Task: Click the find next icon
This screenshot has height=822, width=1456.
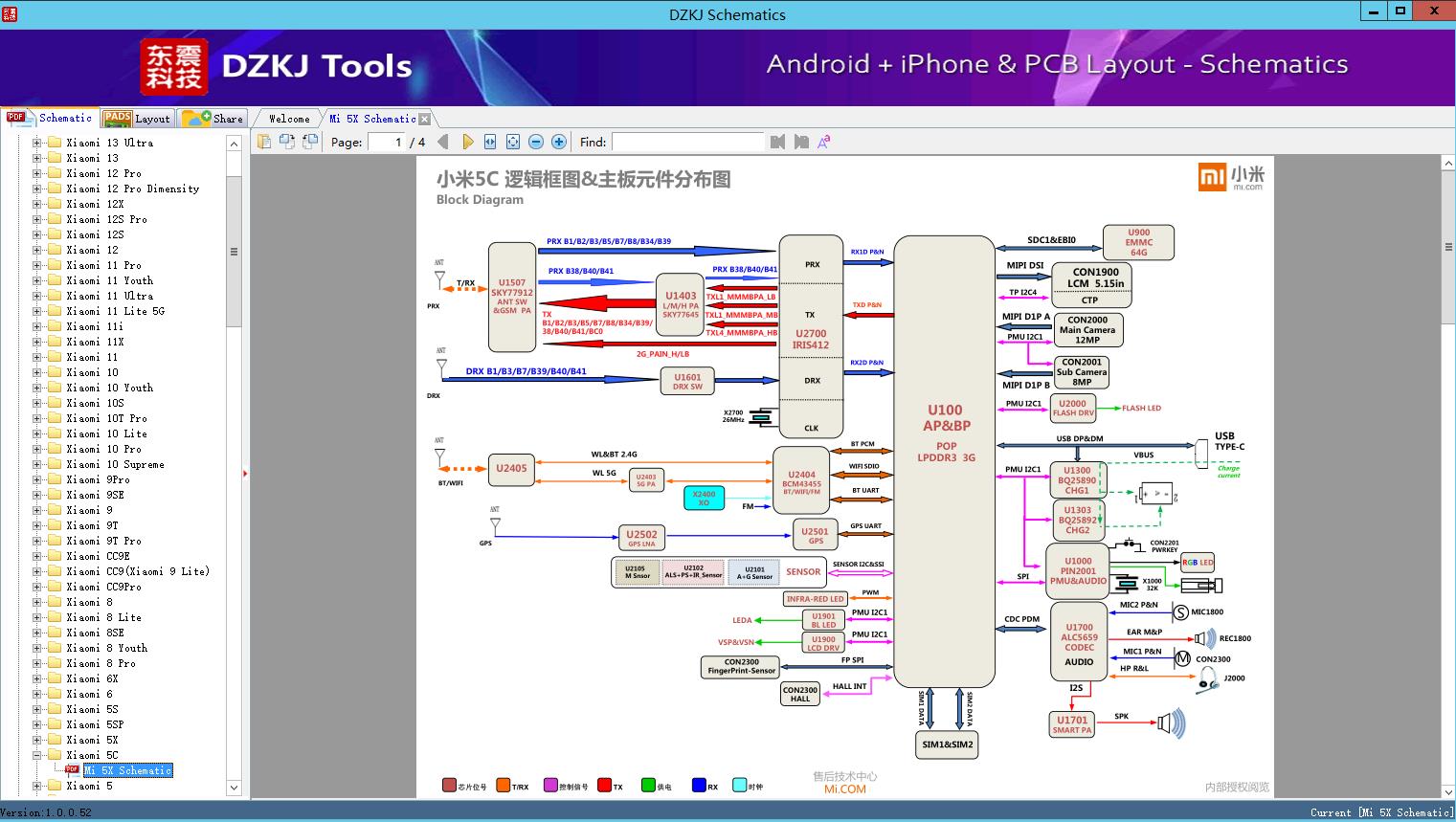Action: (x=800, y=142)
